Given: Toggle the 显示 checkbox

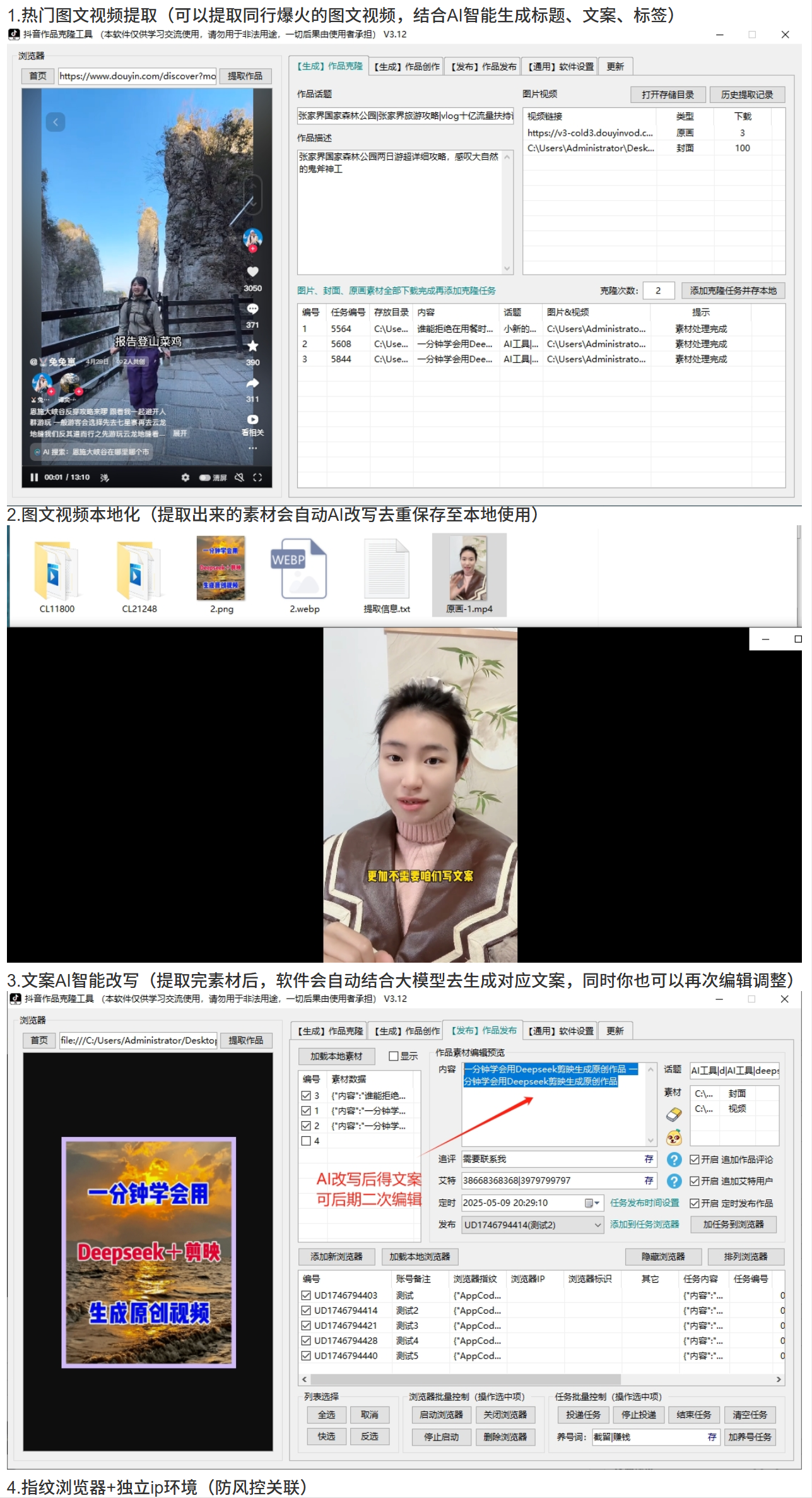Looking at the screenshot, I should [x=394, y=1056].
